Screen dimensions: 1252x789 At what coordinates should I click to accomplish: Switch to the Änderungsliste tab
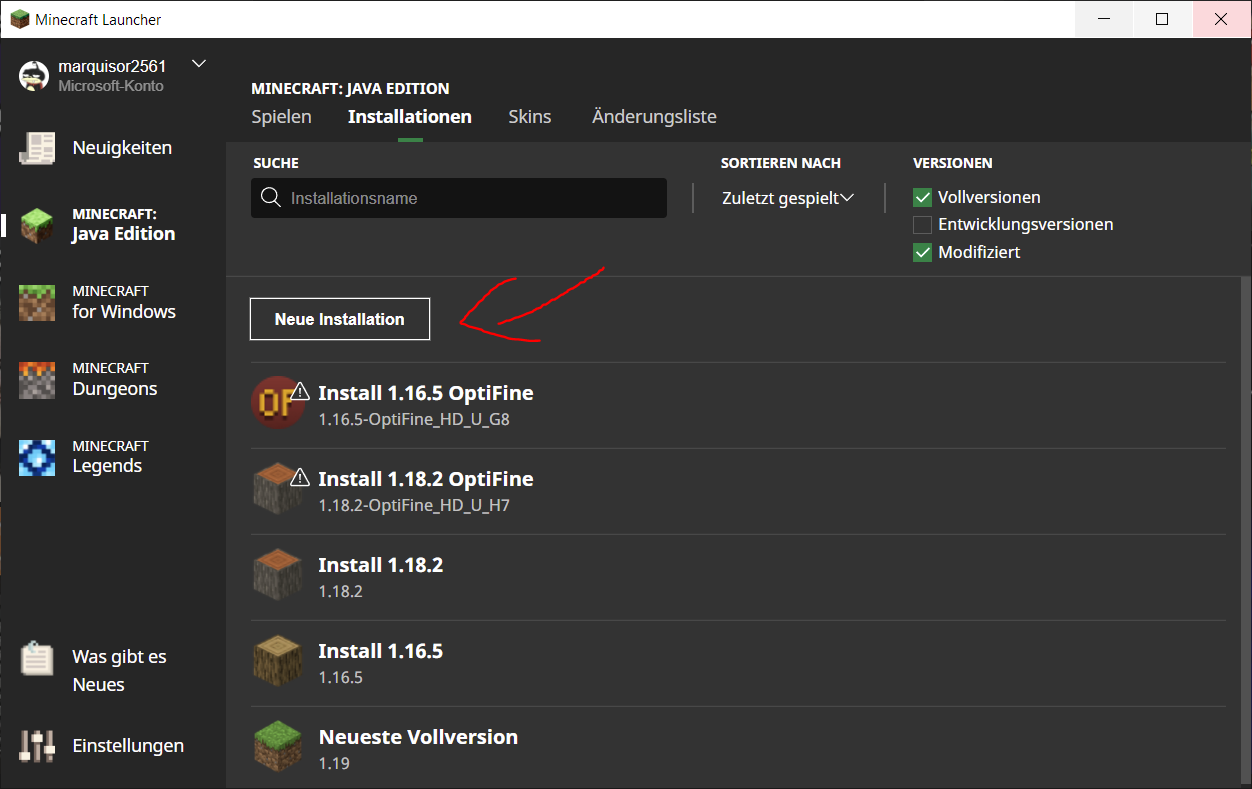pos(654,117)
